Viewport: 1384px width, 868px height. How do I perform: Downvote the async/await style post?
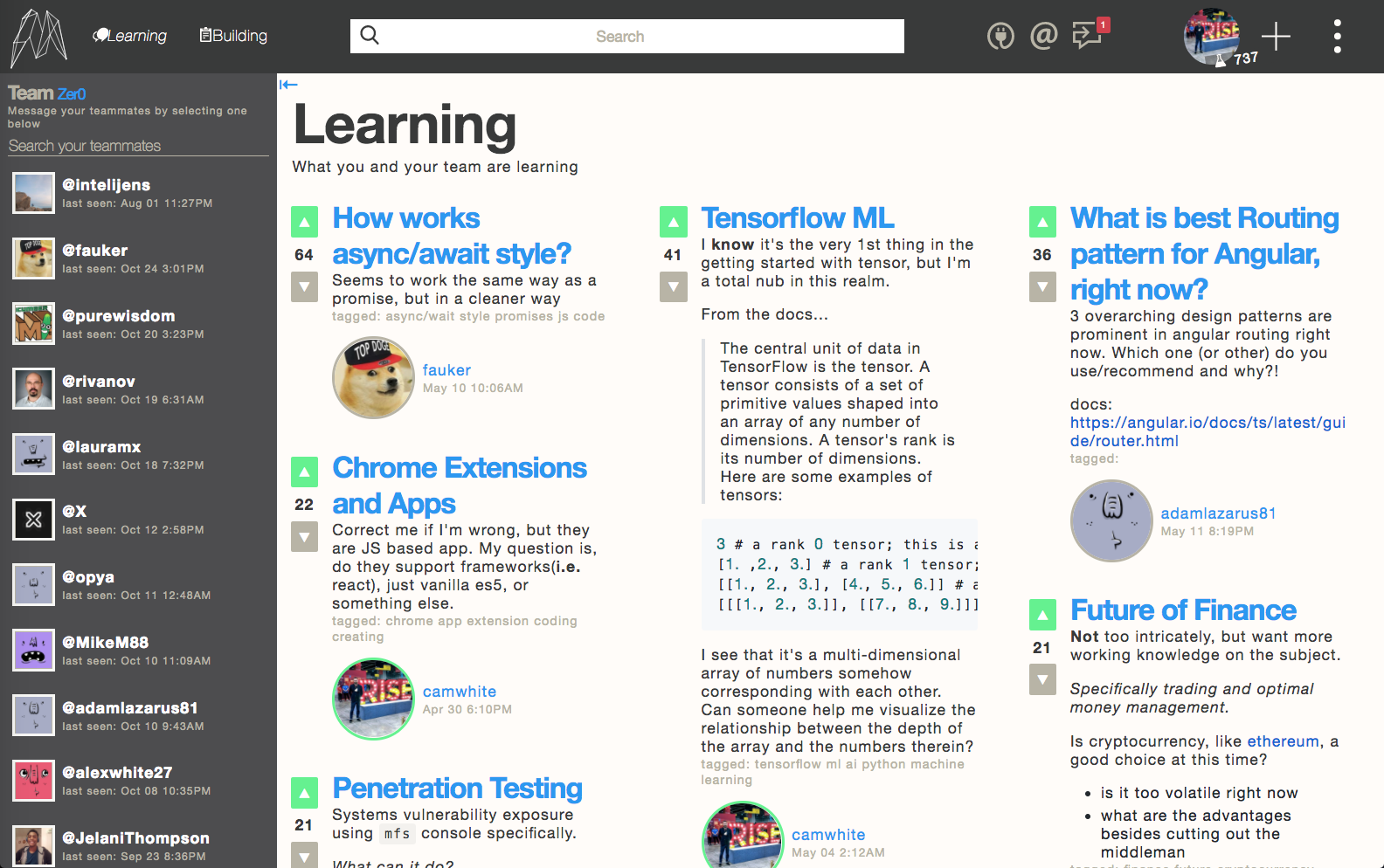click(304, 286)
